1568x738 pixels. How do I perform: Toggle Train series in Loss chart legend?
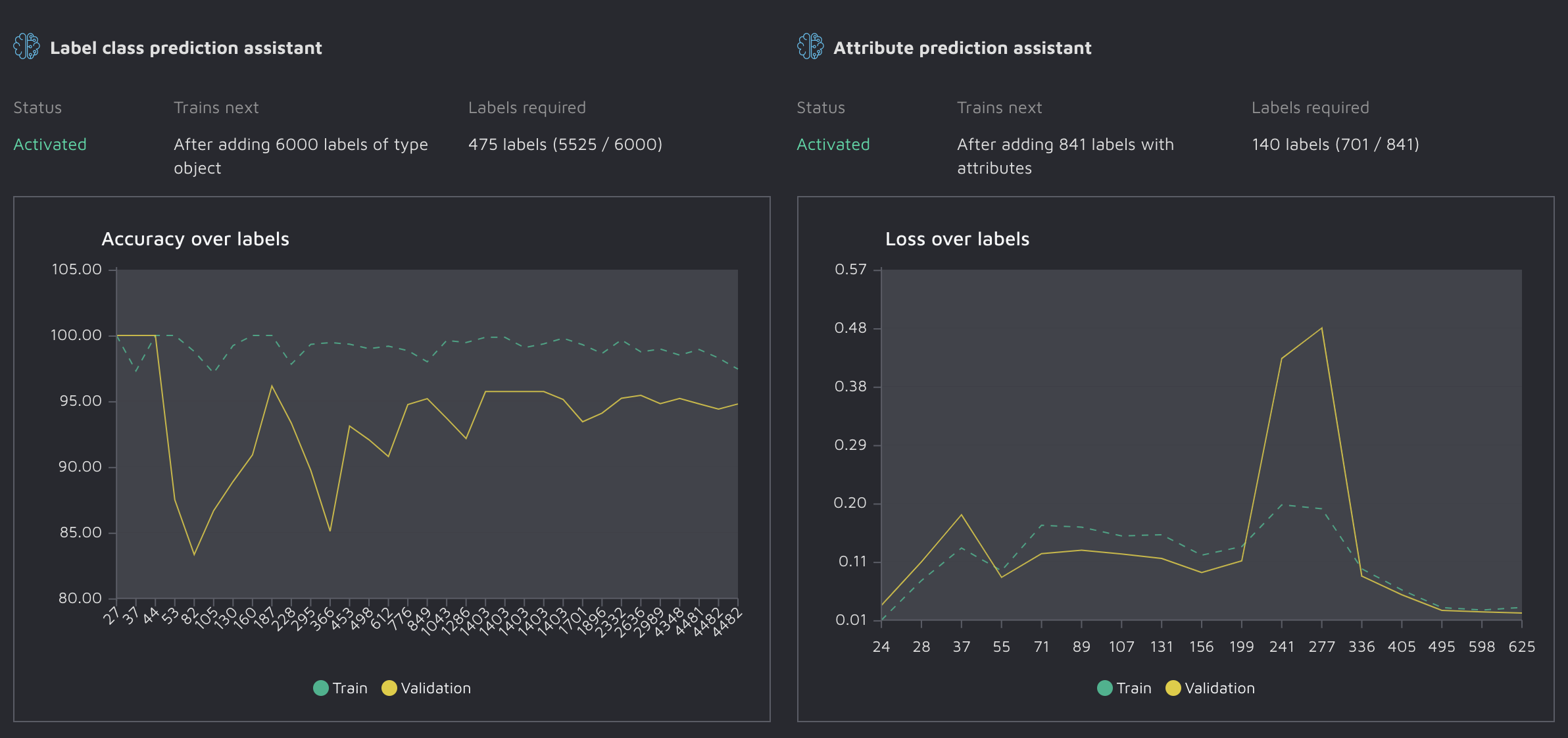pyautogui.click(x=1133, y=688)
